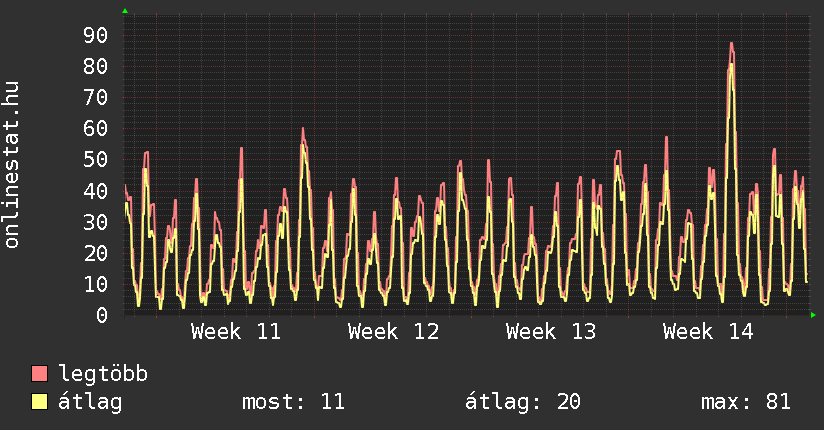Click the red legtöbb legend swatch
The height and width of the screenshot is (430, 824).
point(40,374)
